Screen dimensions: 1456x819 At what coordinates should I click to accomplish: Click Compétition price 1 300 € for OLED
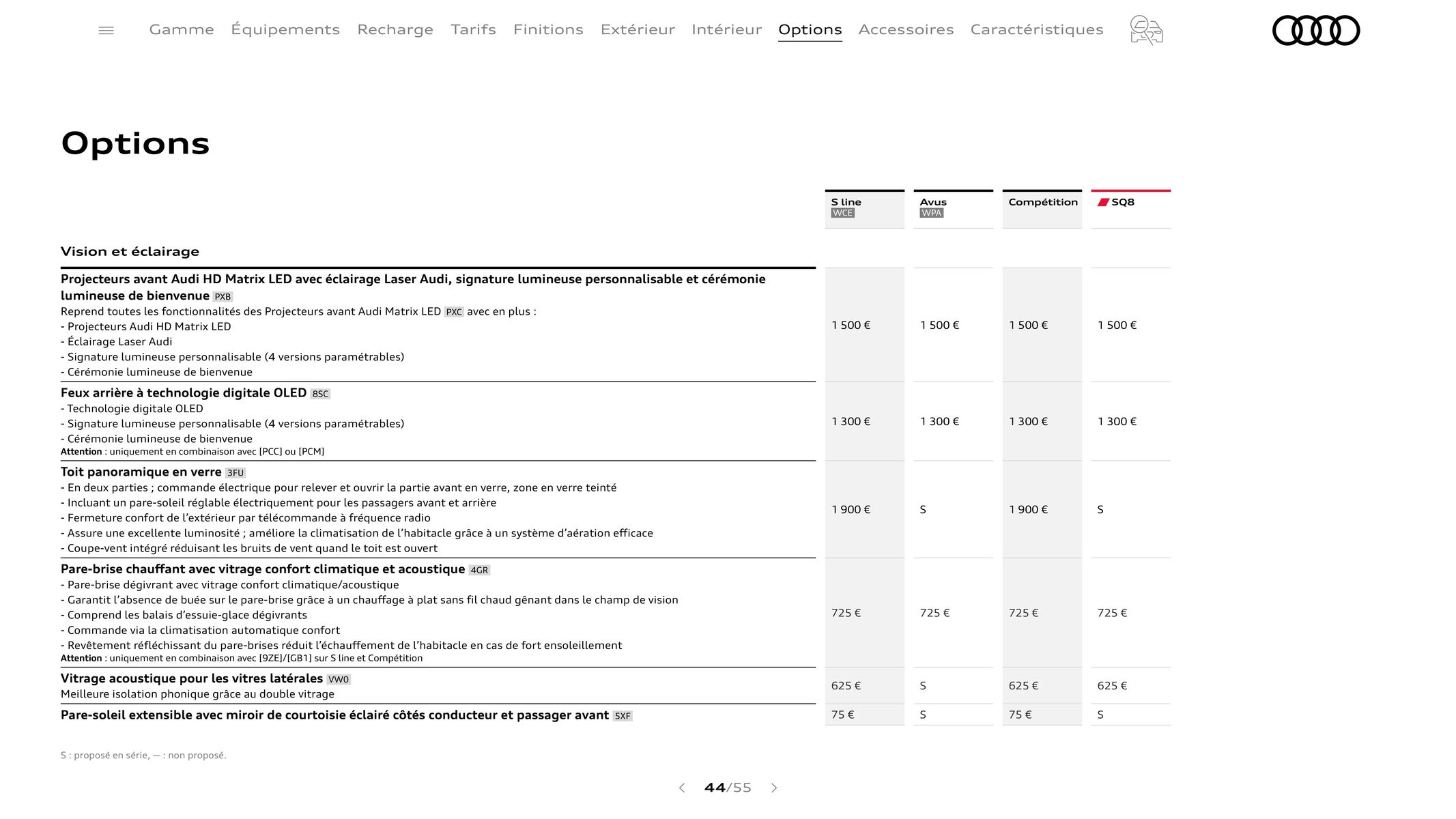(1029, 422)
